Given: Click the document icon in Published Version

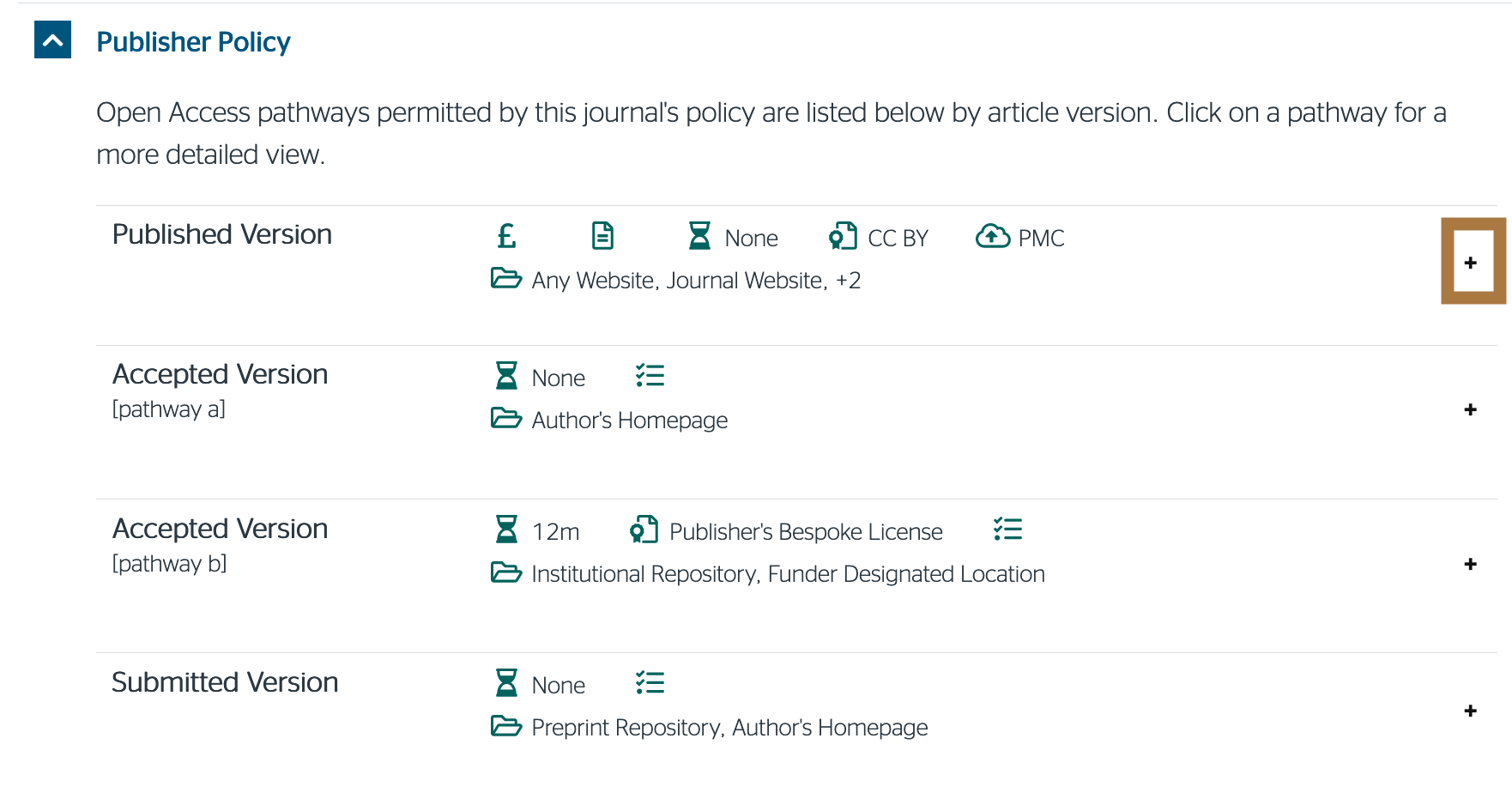Looking at the screenshot, I should pos(603,235).
